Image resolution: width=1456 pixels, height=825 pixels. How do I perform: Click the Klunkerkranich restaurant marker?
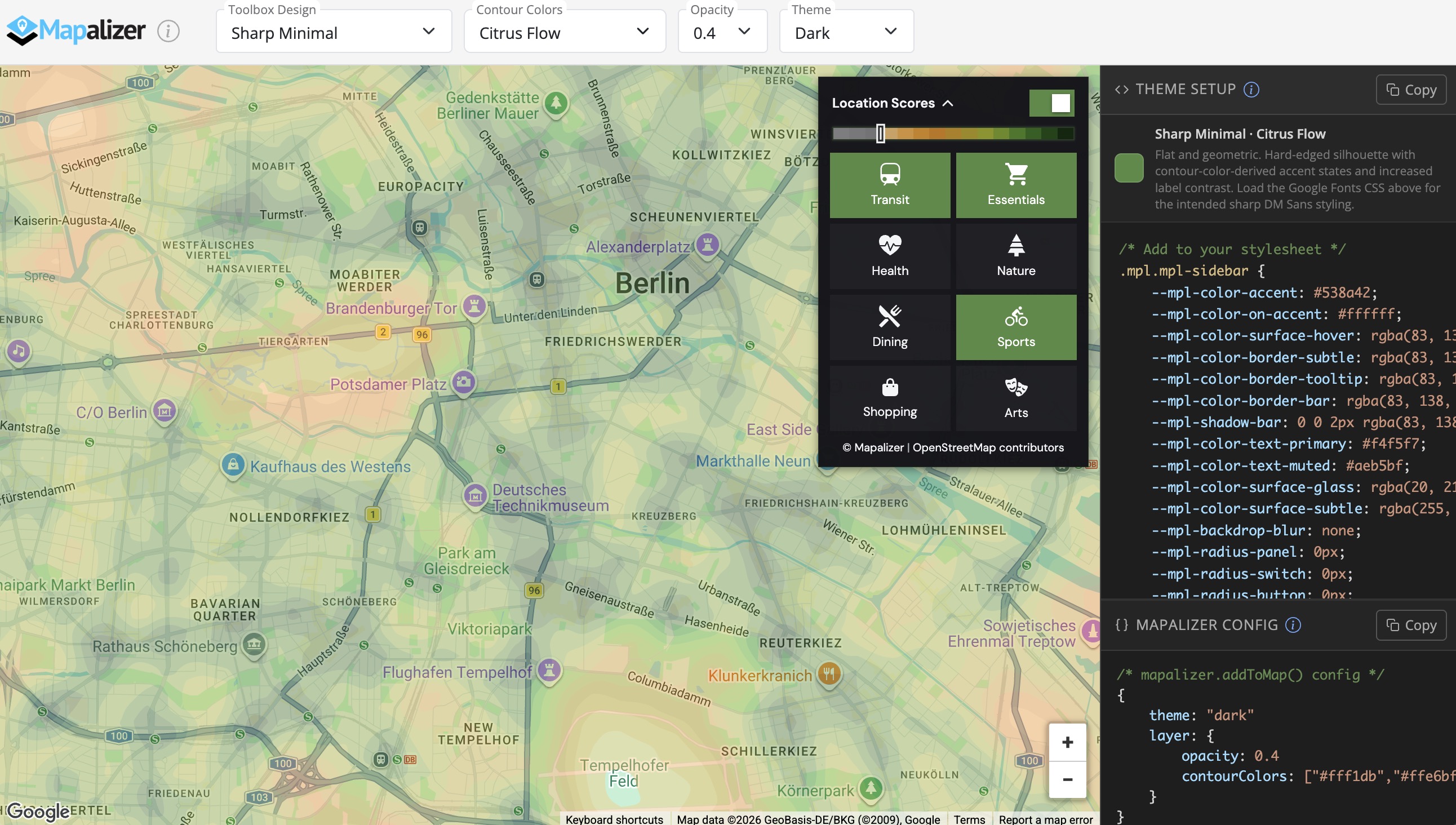829,675
